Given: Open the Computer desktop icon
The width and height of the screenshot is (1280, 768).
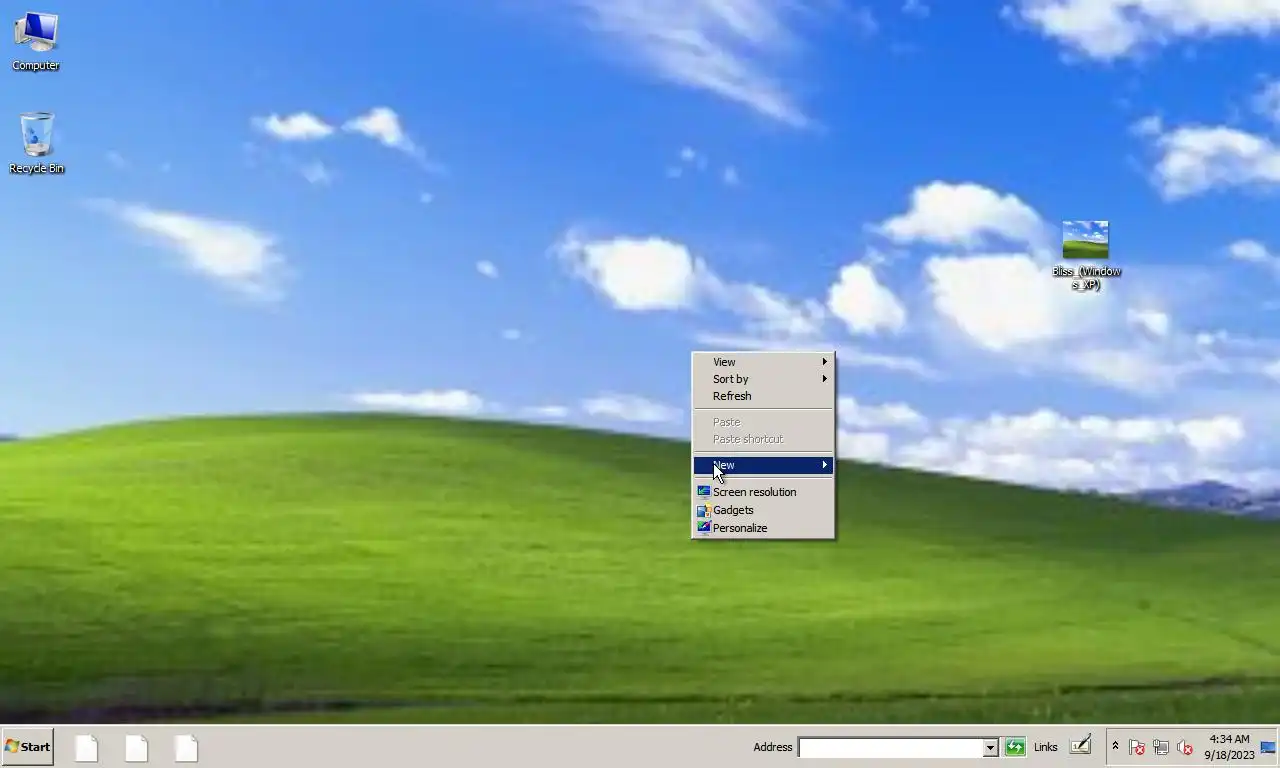Looking at the screenshot, I should (x=36, y=41).
